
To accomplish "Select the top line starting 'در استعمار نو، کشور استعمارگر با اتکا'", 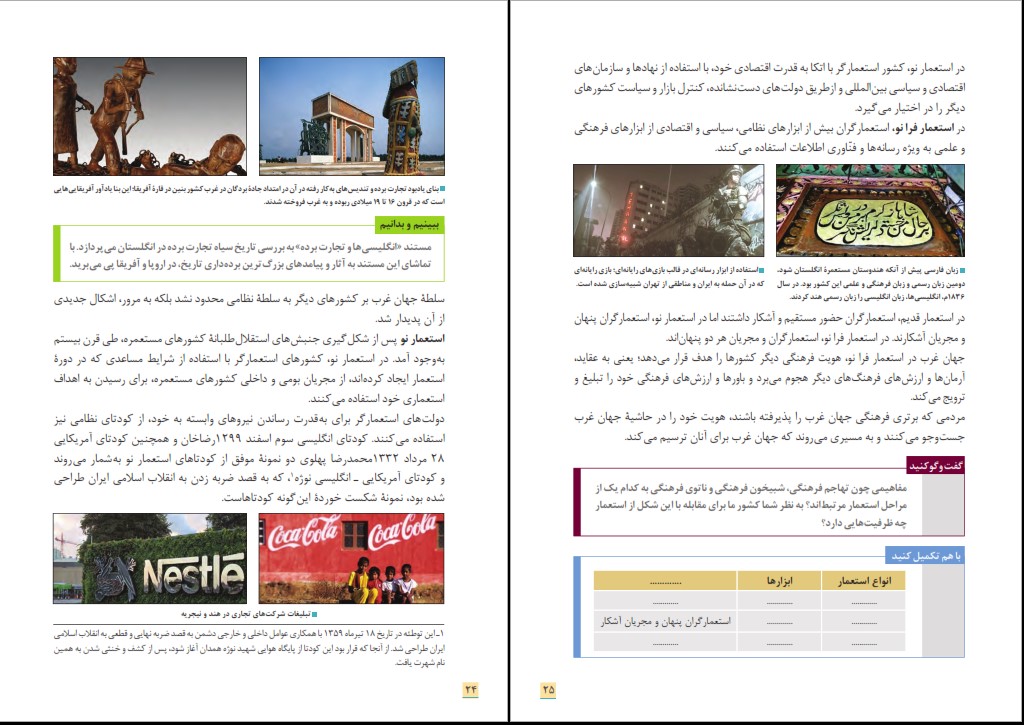I will (x=769, y=67).
